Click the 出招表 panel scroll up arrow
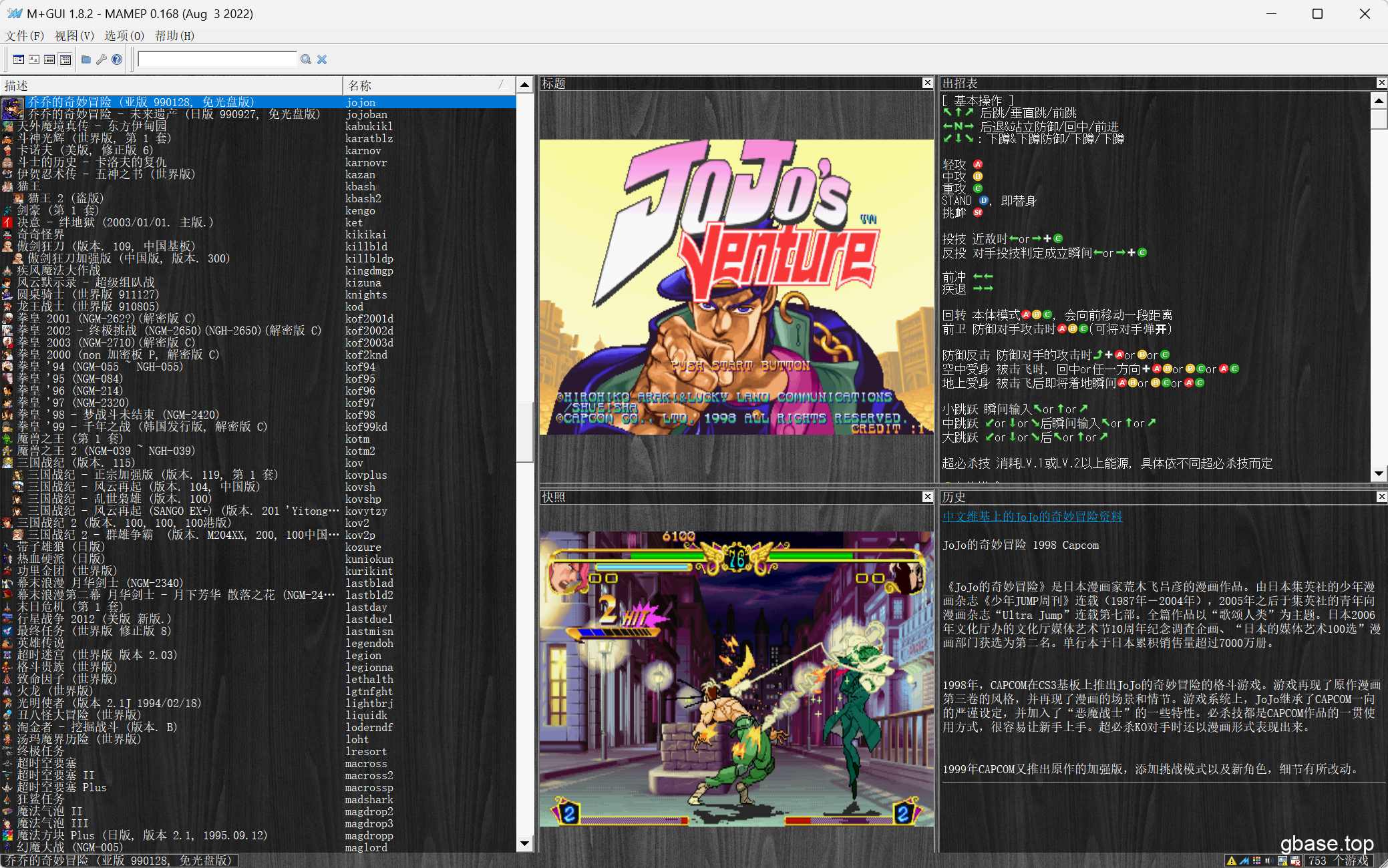 click(x=1379, y=100)
